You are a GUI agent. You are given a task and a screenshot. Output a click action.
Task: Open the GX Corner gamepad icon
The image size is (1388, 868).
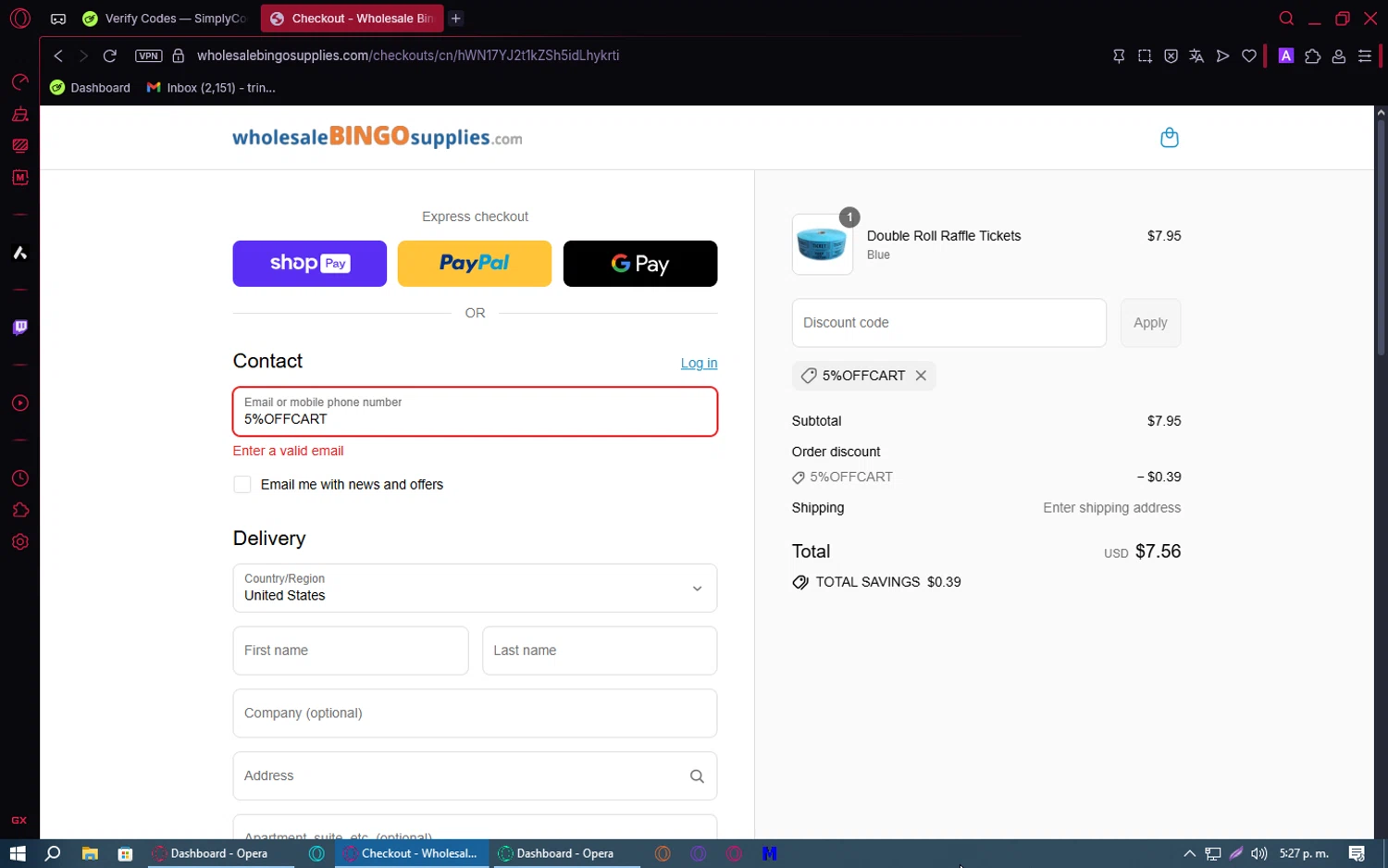(58, 19)
